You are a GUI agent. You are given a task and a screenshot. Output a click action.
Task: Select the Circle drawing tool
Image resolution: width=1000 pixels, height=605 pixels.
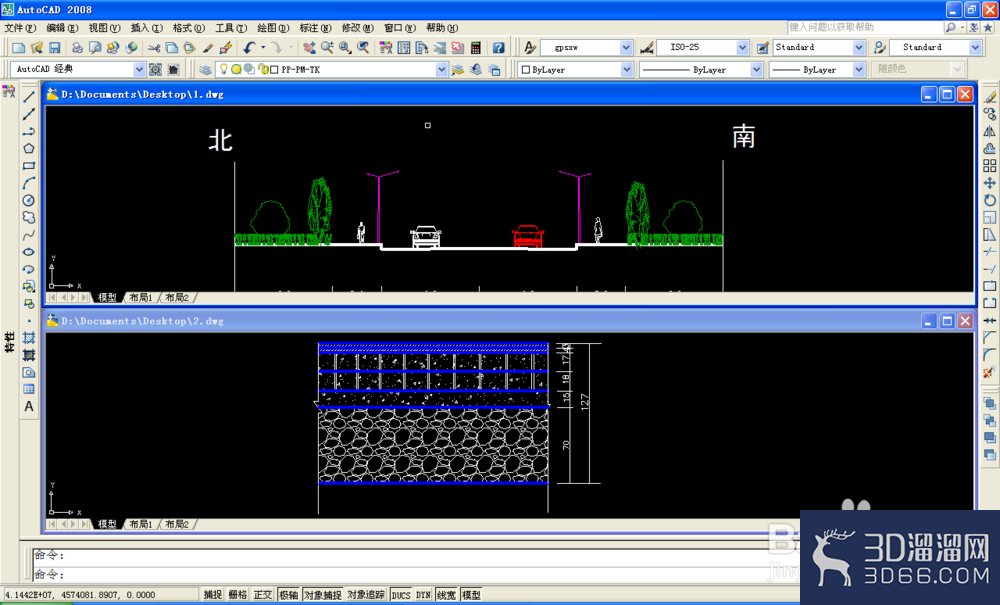coord(29,200)
